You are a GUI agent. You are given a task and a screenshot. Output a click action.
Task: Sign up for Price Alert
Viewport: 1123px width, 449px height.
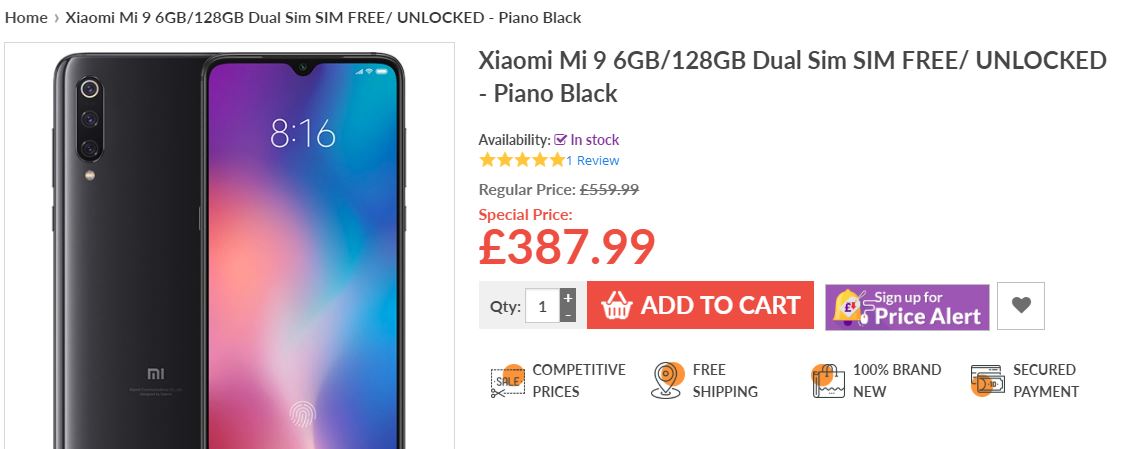(x=907, y=307)
